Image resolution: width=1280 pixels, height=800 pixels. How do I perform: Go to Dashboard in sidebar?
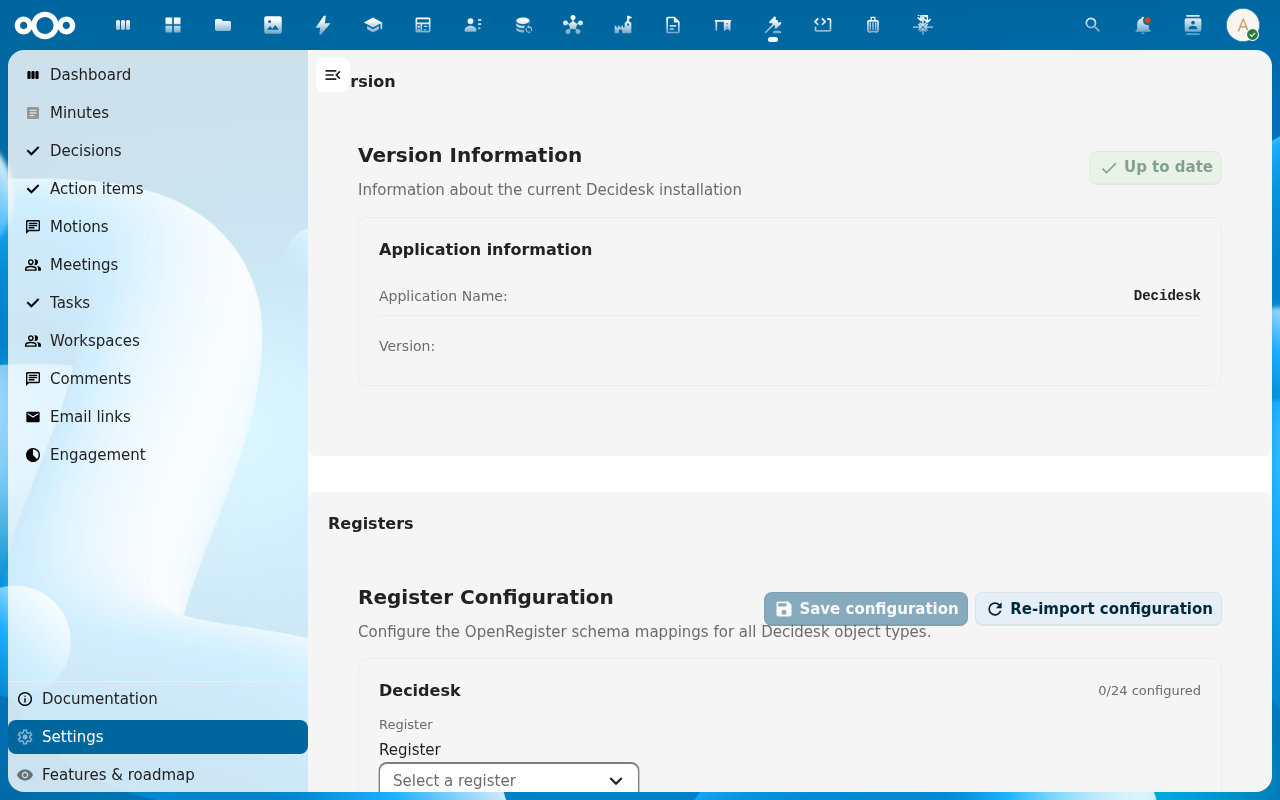[x=158, y=75]
